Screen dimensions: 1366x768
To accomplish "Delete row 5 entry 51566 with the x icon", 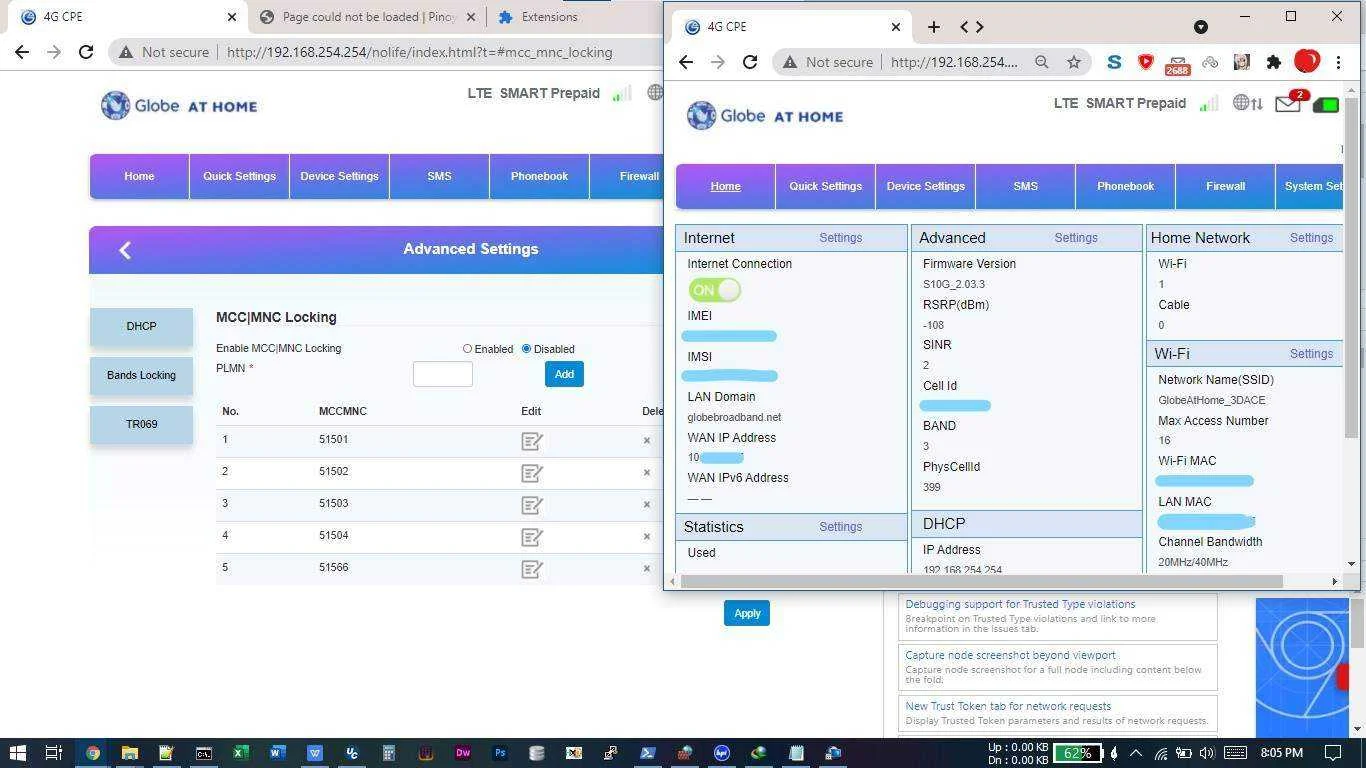I will 647,568.
